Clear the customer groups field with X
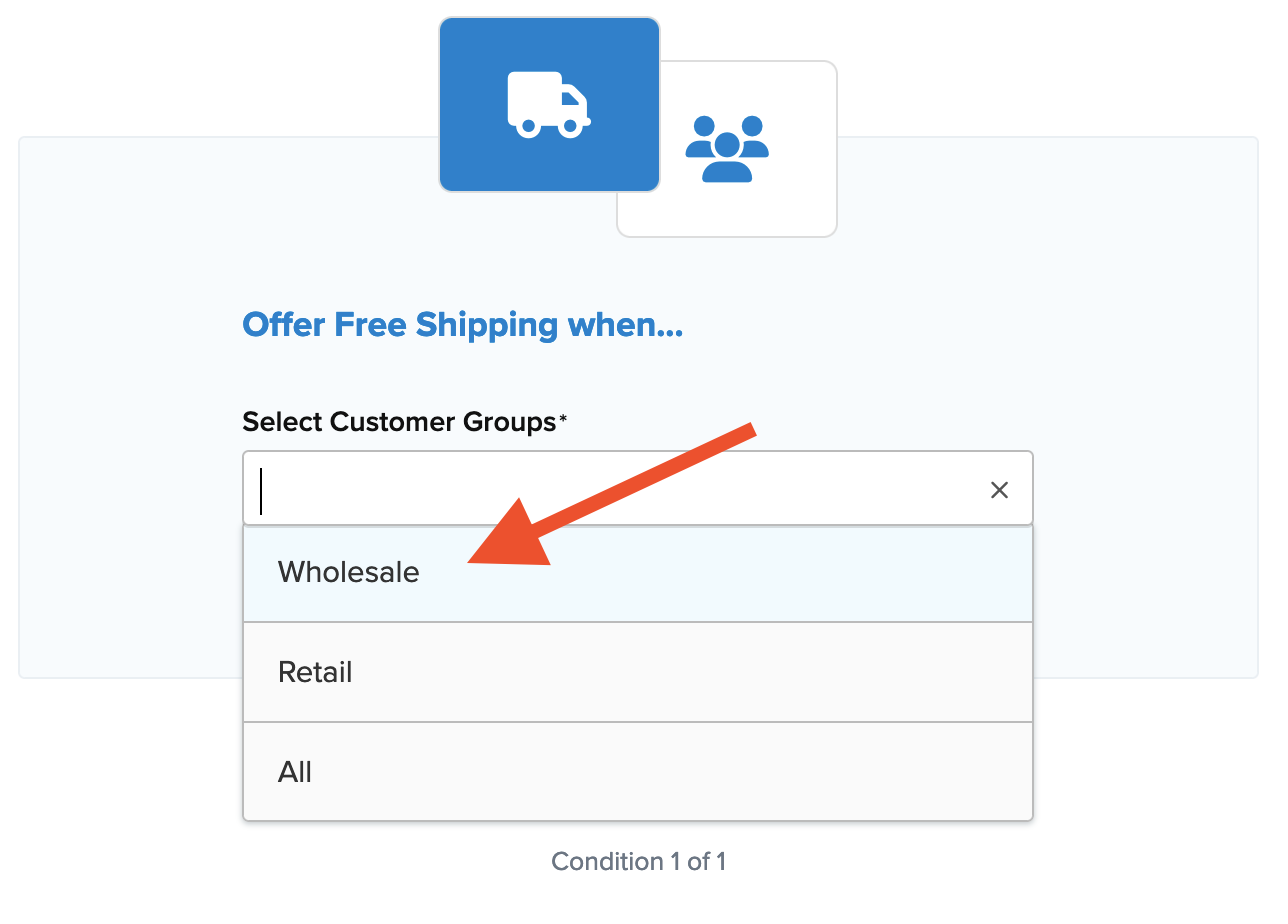 (x=999, y=490)
